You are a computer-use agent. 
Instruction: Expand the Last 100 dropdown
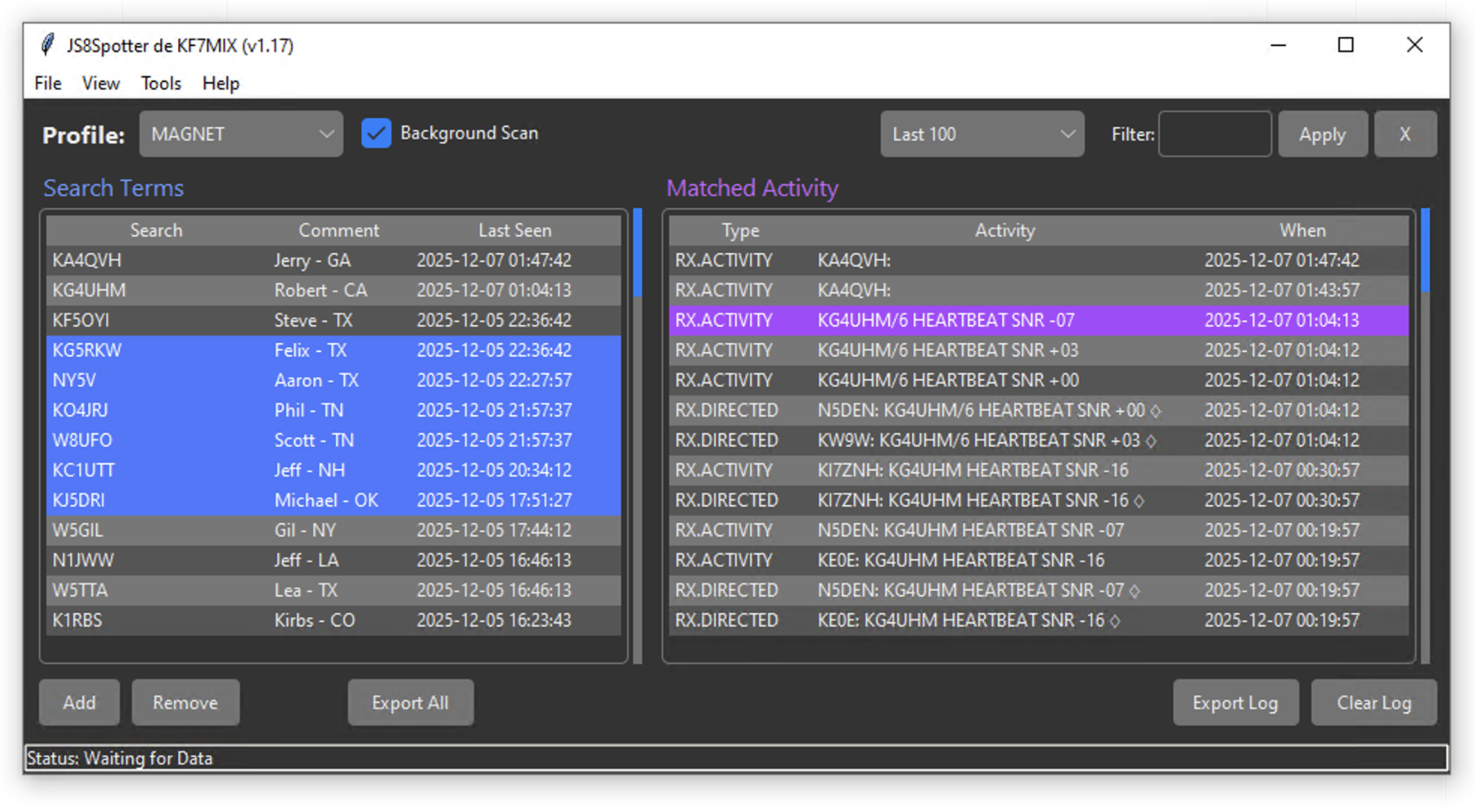click(x=982, y=134)
